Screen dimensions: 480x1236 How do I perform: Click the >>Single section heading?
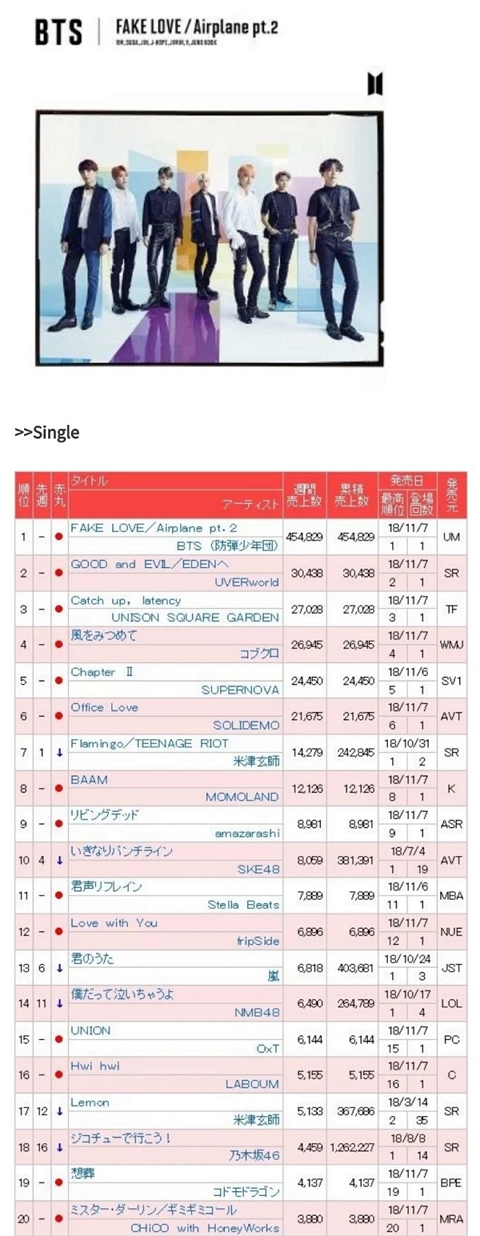click(47, 433)
